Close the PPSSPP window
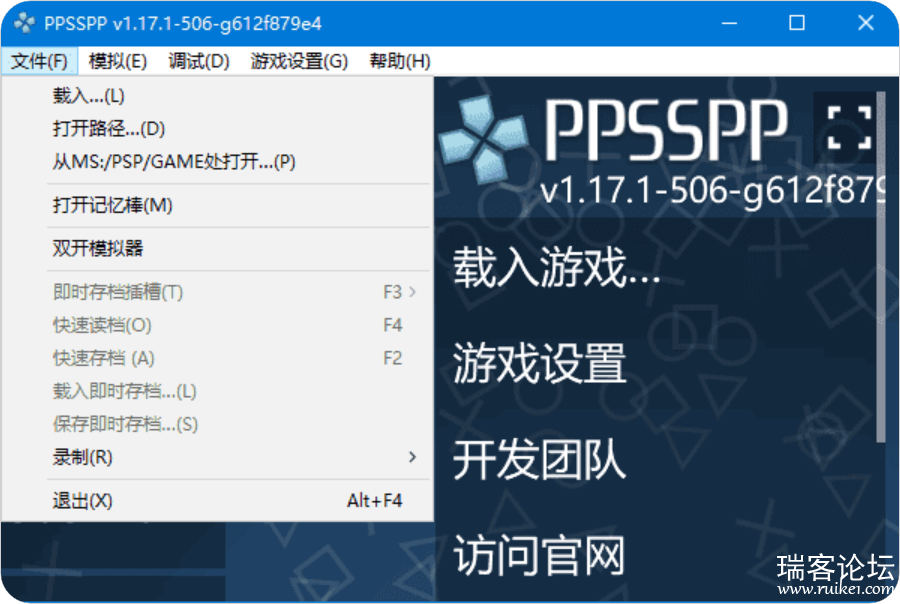This screenshot has width=900, height=604. coord(865,24)
